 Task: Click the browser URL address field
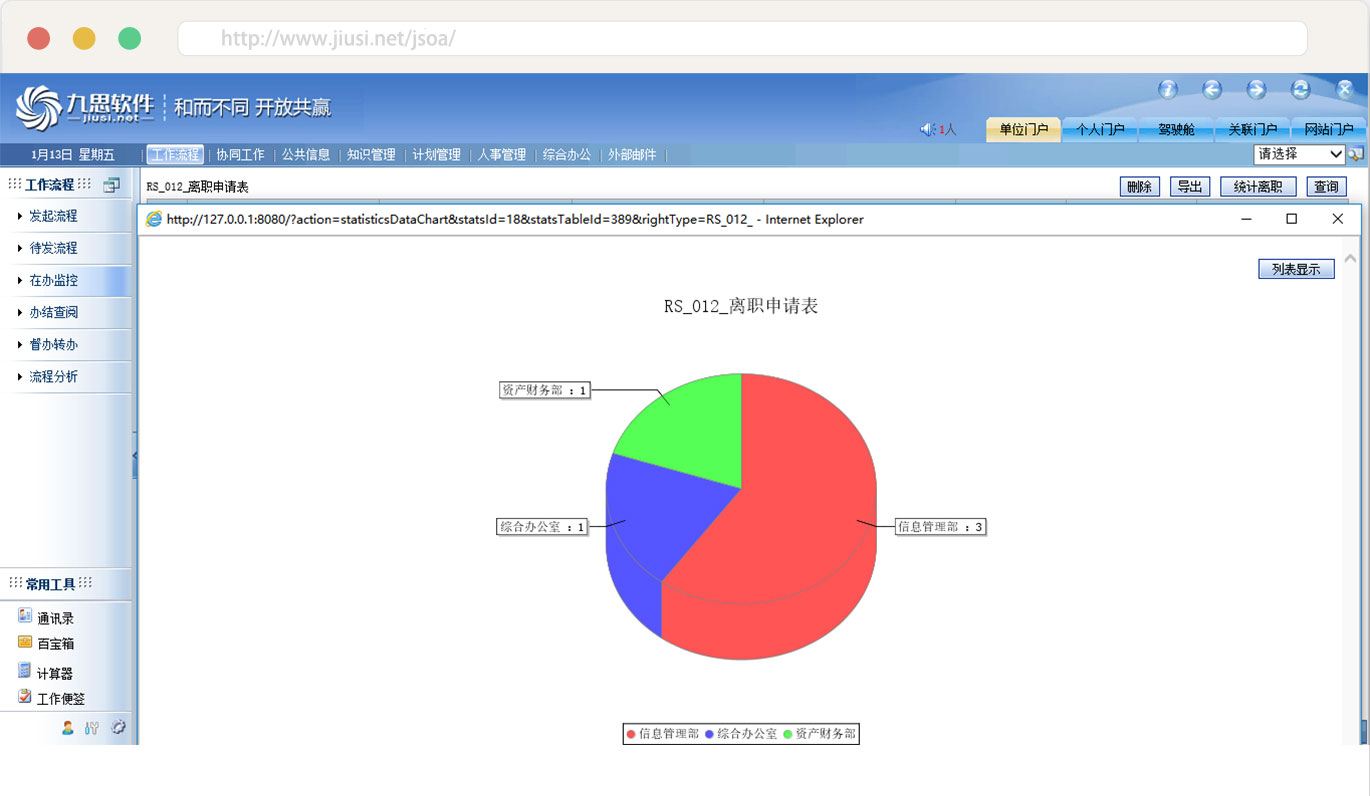741,39
